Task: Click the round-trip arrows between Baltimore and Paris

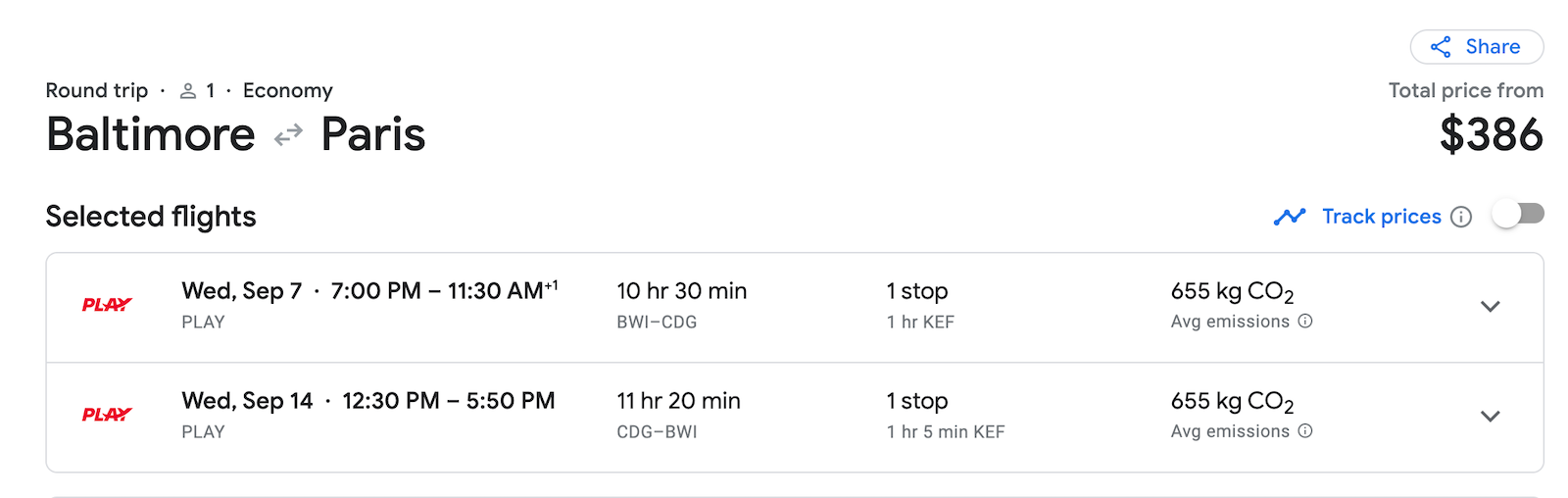Action: (x=288, y=135)
